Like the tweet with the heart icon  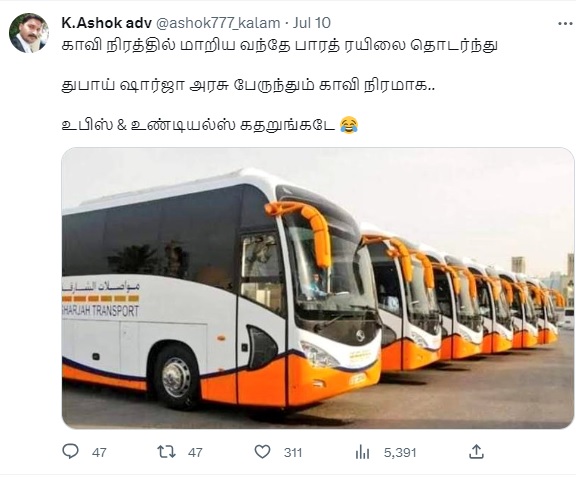tap(262, 452)
